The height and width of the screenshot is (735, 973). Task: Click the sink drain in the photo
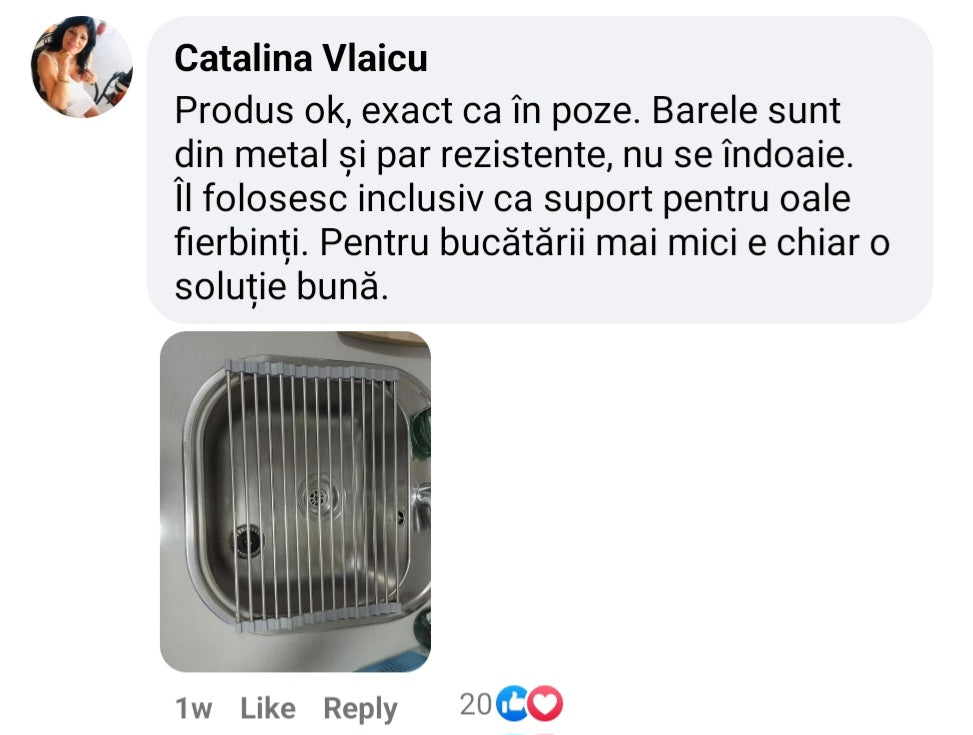tap(317, 495)
